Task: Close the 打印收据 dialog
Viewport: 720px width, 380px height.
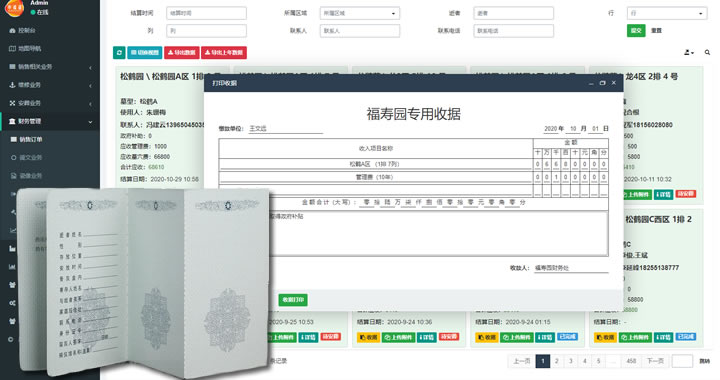Action: point(614,83)
